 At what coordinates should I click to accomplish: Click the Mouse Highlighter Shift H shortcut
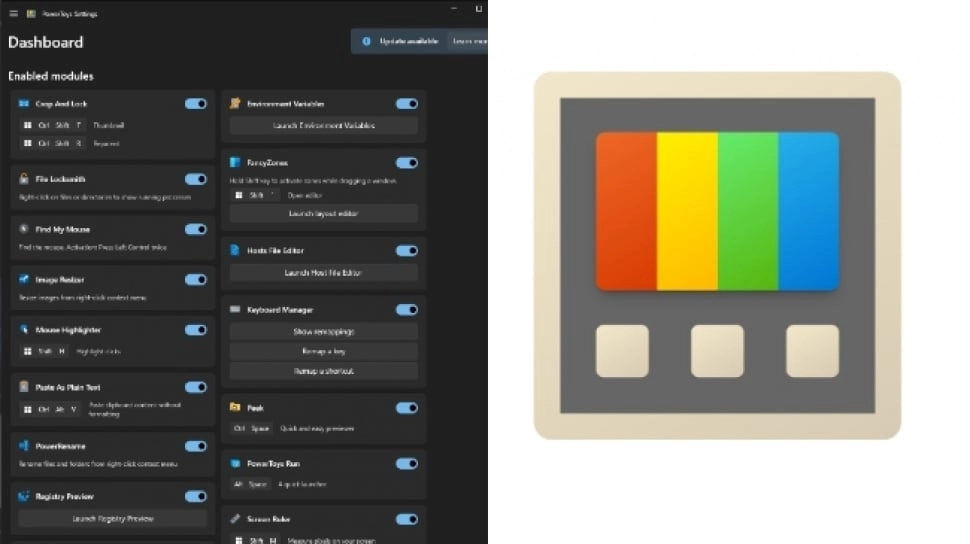[45, 351]
